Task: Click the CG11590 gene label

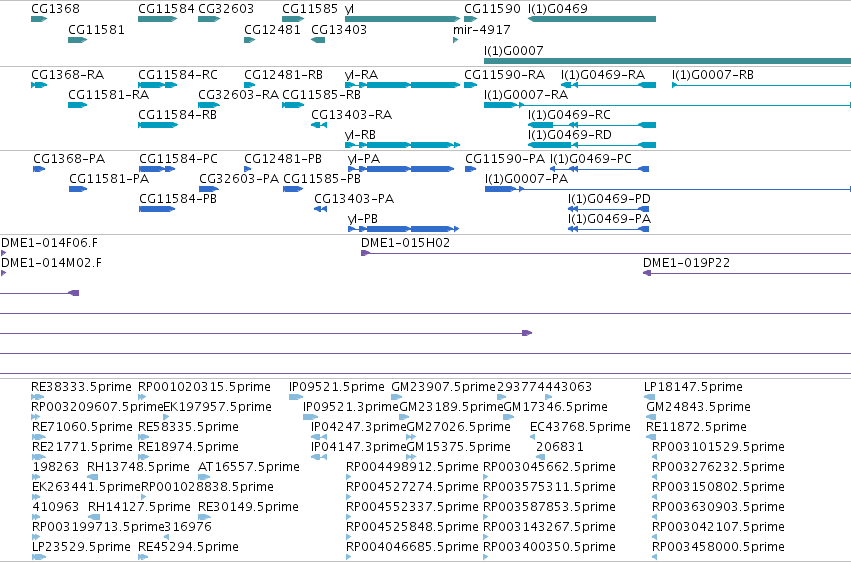Action: coord(492,9)
